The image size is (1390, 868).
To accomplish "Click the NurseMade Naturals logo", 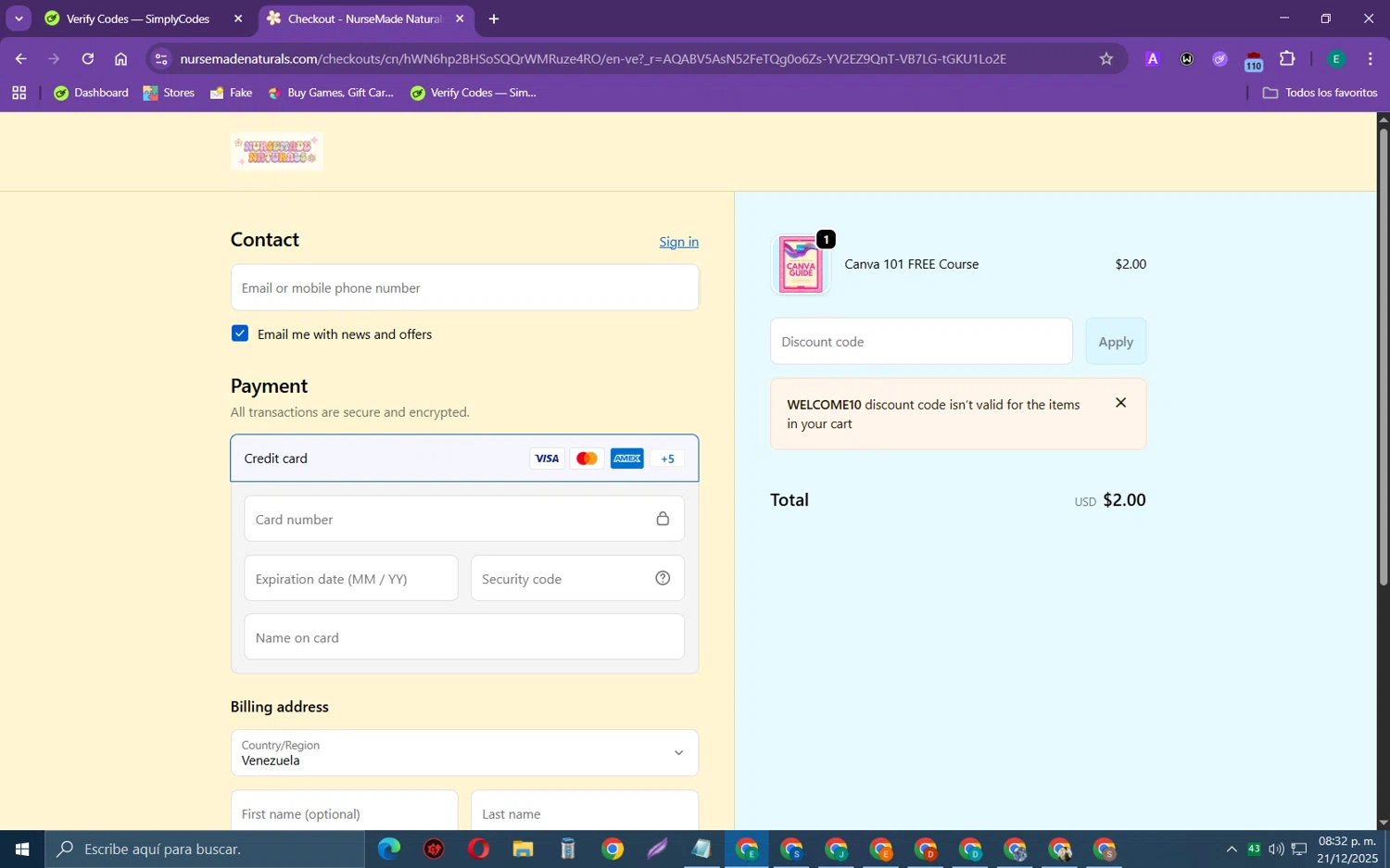I will [277, 151].
